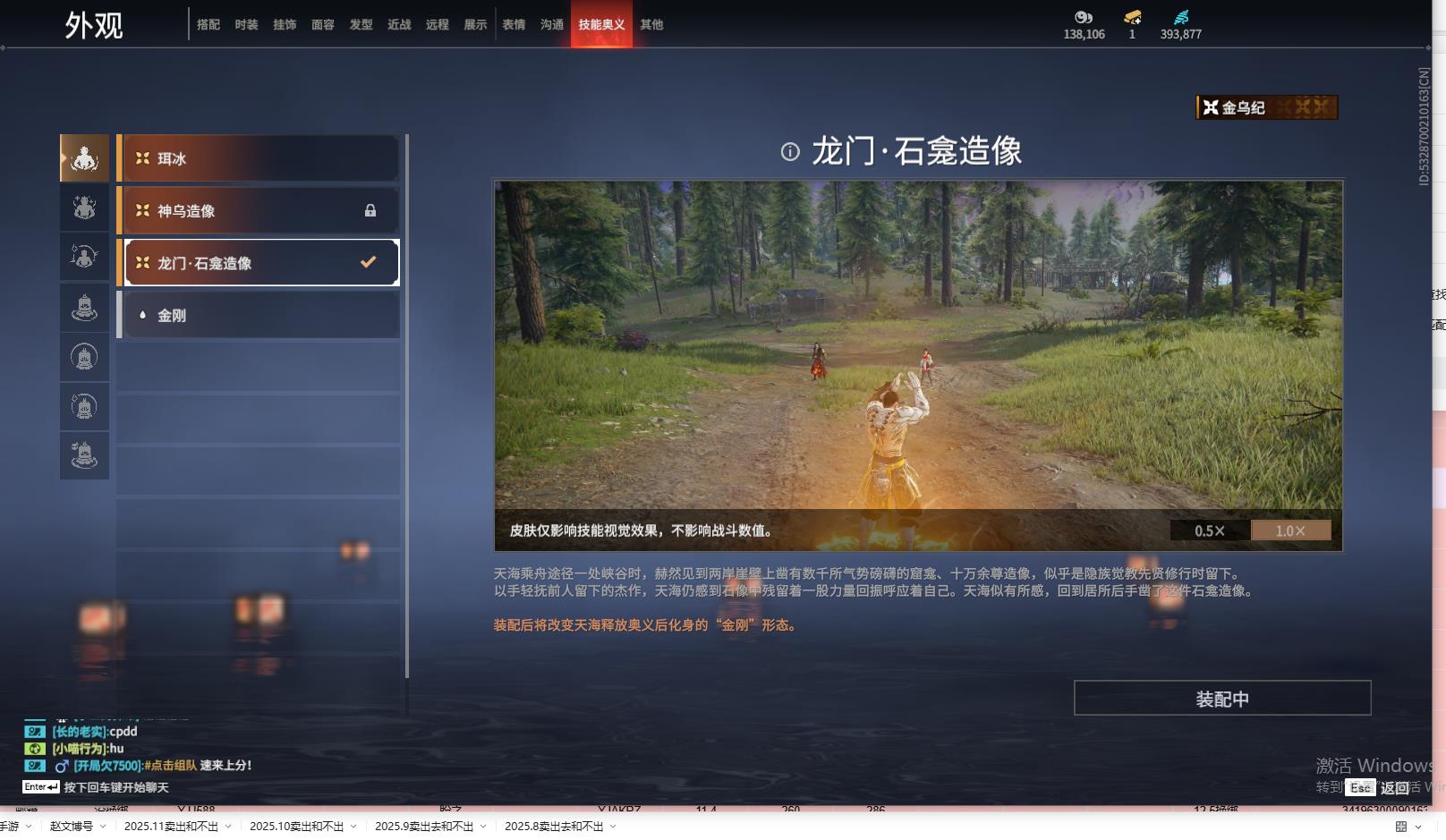The image size is (1446, 840).
Task: Open the 时装 tab
Action: point(247,25)
